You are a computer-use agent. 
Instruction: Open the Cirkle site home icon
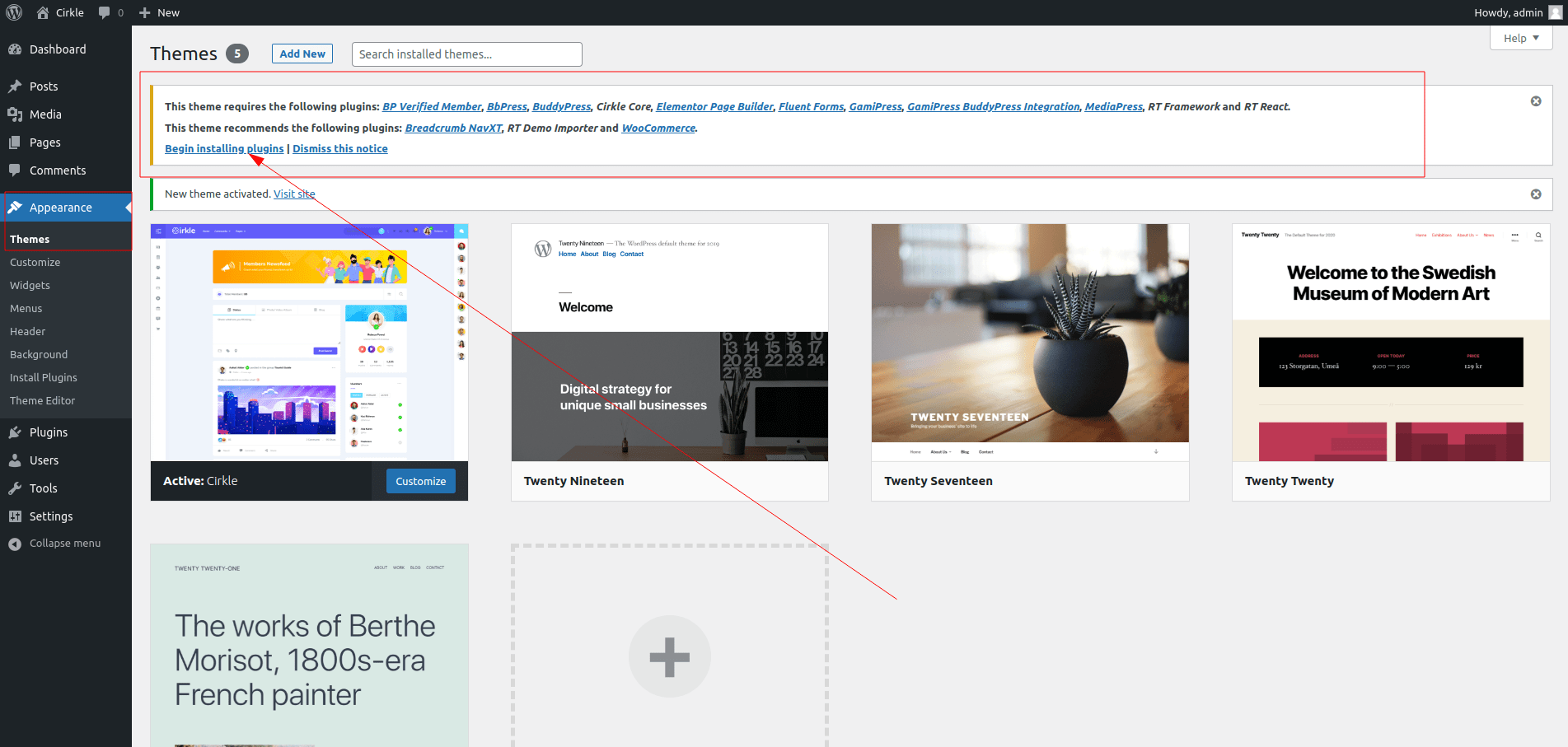point(43,12)
